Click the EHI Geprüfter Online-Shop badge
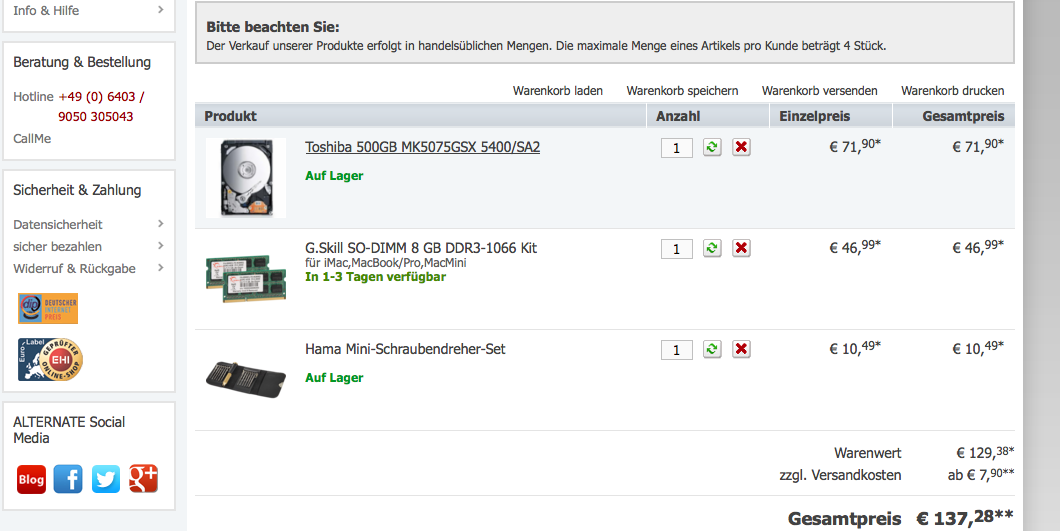This screenshot has width=1060, height=531. [50, 359]
